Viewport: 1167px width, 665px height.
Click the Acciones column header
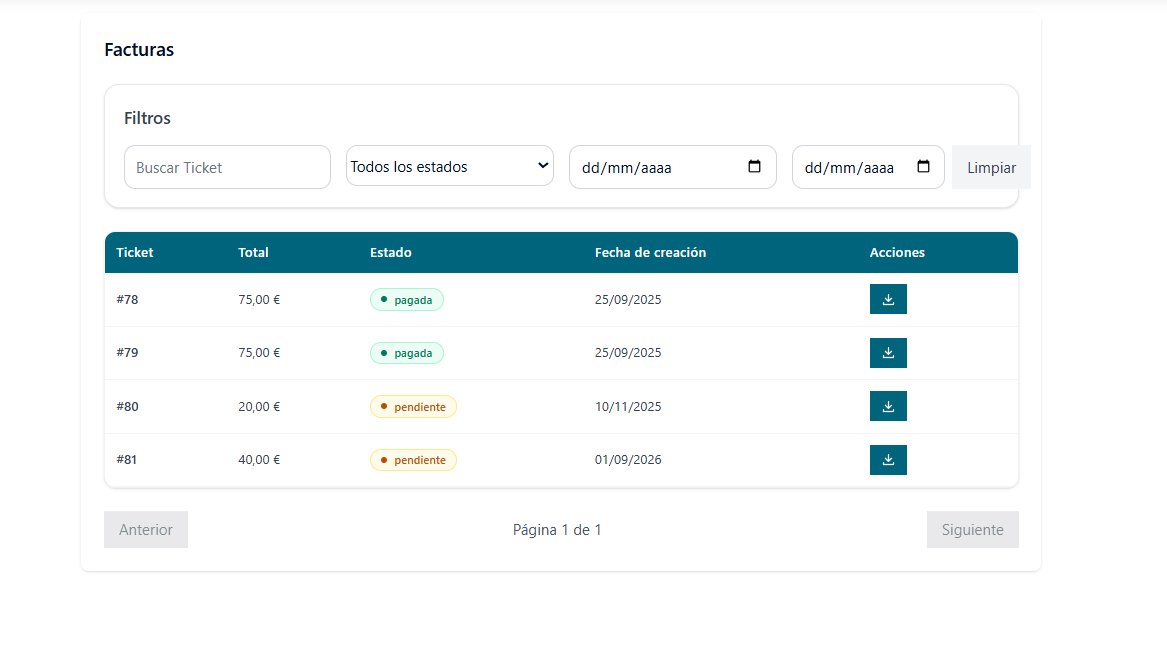[x=898, y=253]
